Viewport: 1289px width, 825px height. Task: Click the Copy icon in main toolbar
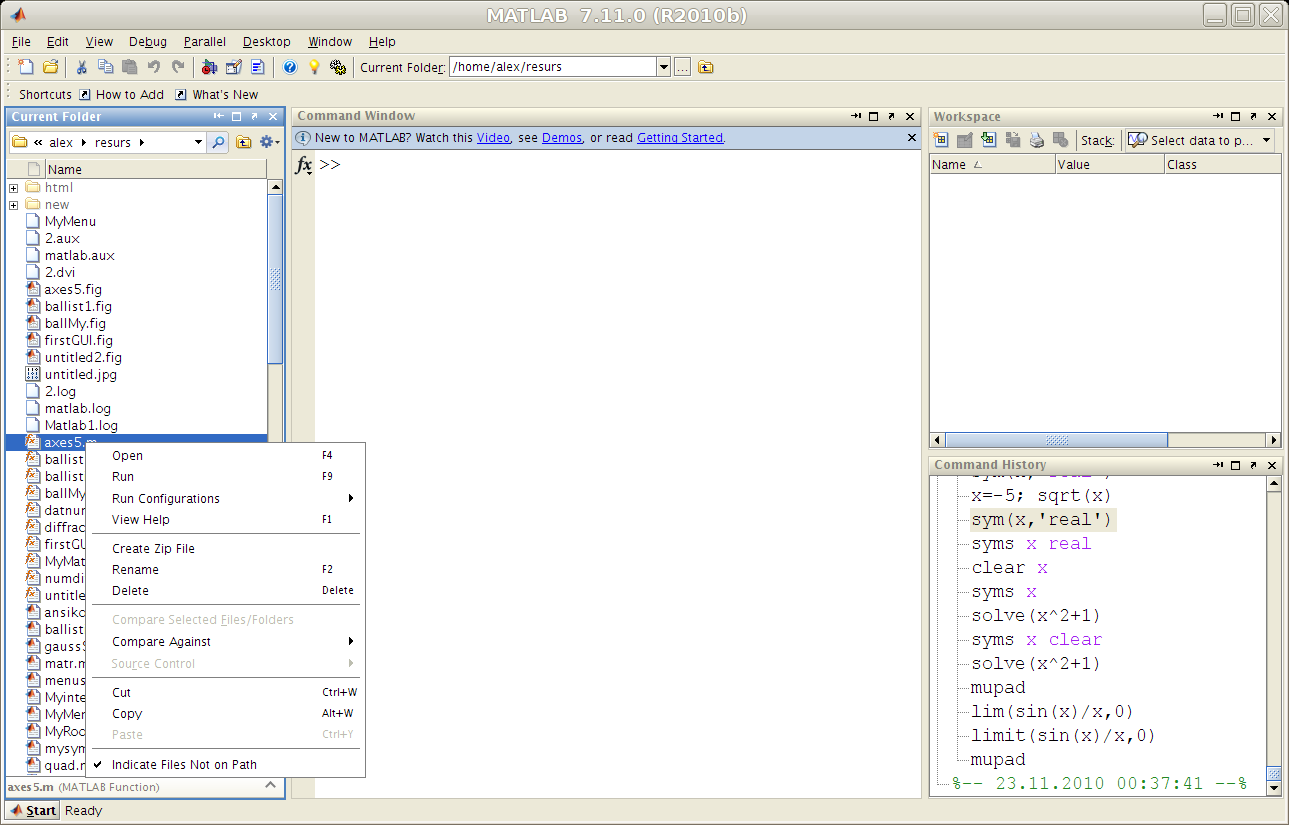pos(106,67)
